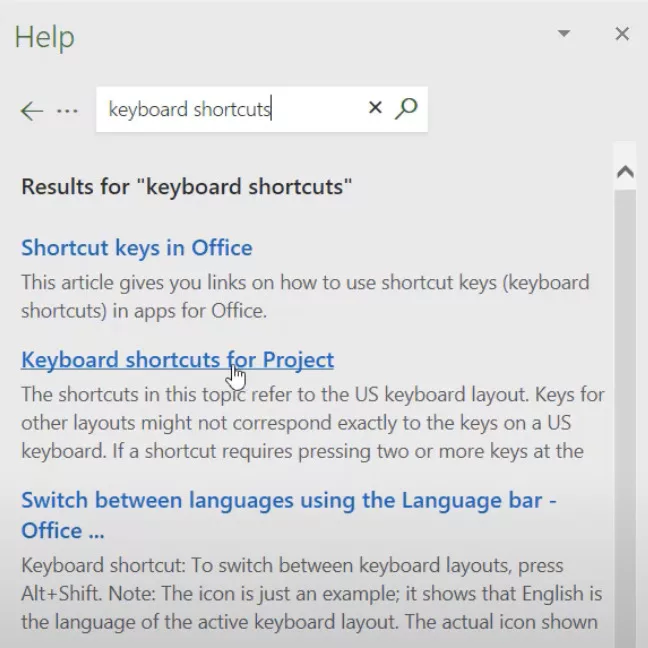Open Keyboard shortcuts for Project link

(x=178, y=360)
